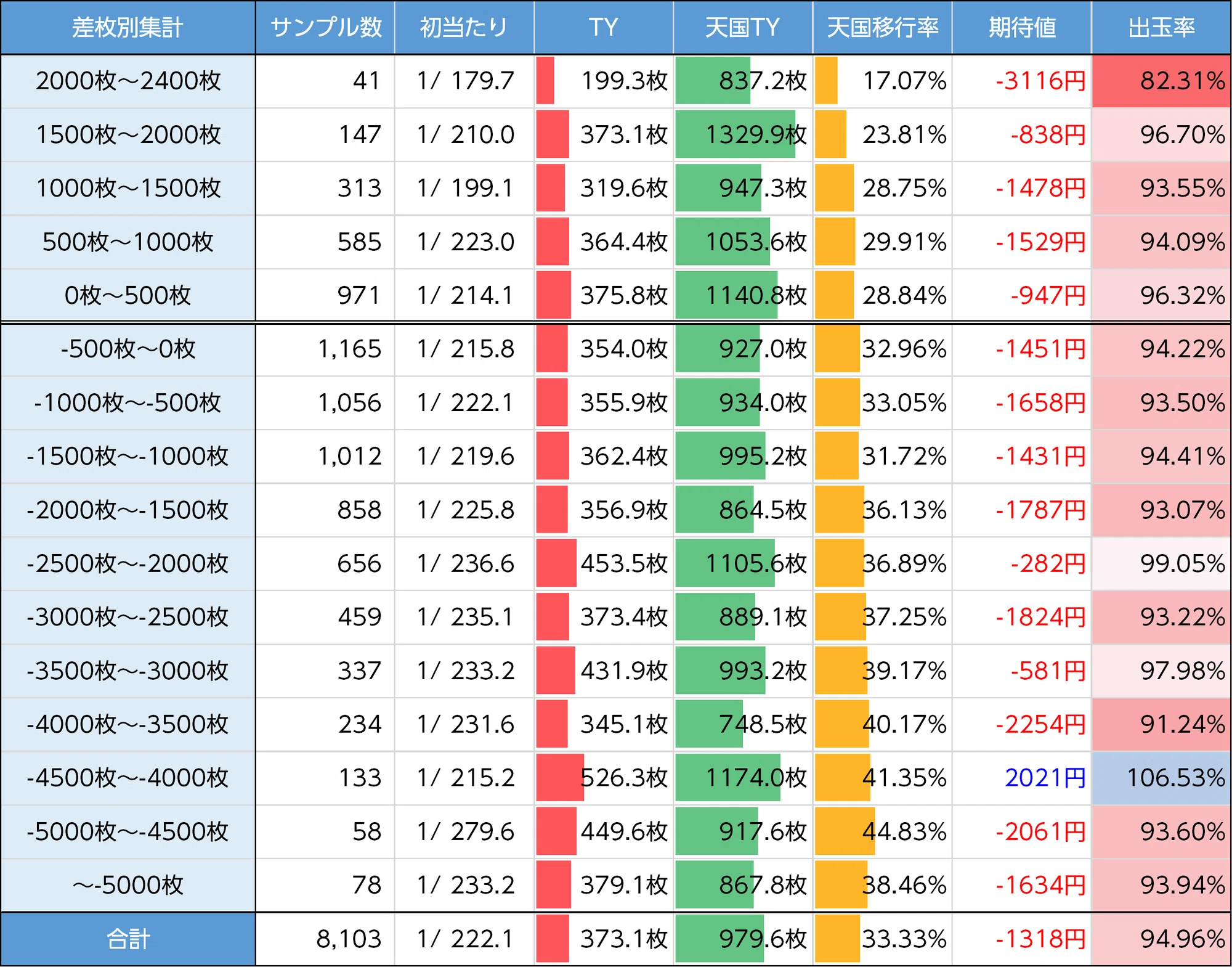This screenshot has width=1232, height=967.
Task: Select the -500枚〜0枚 row label
Action: pos(128,349)
